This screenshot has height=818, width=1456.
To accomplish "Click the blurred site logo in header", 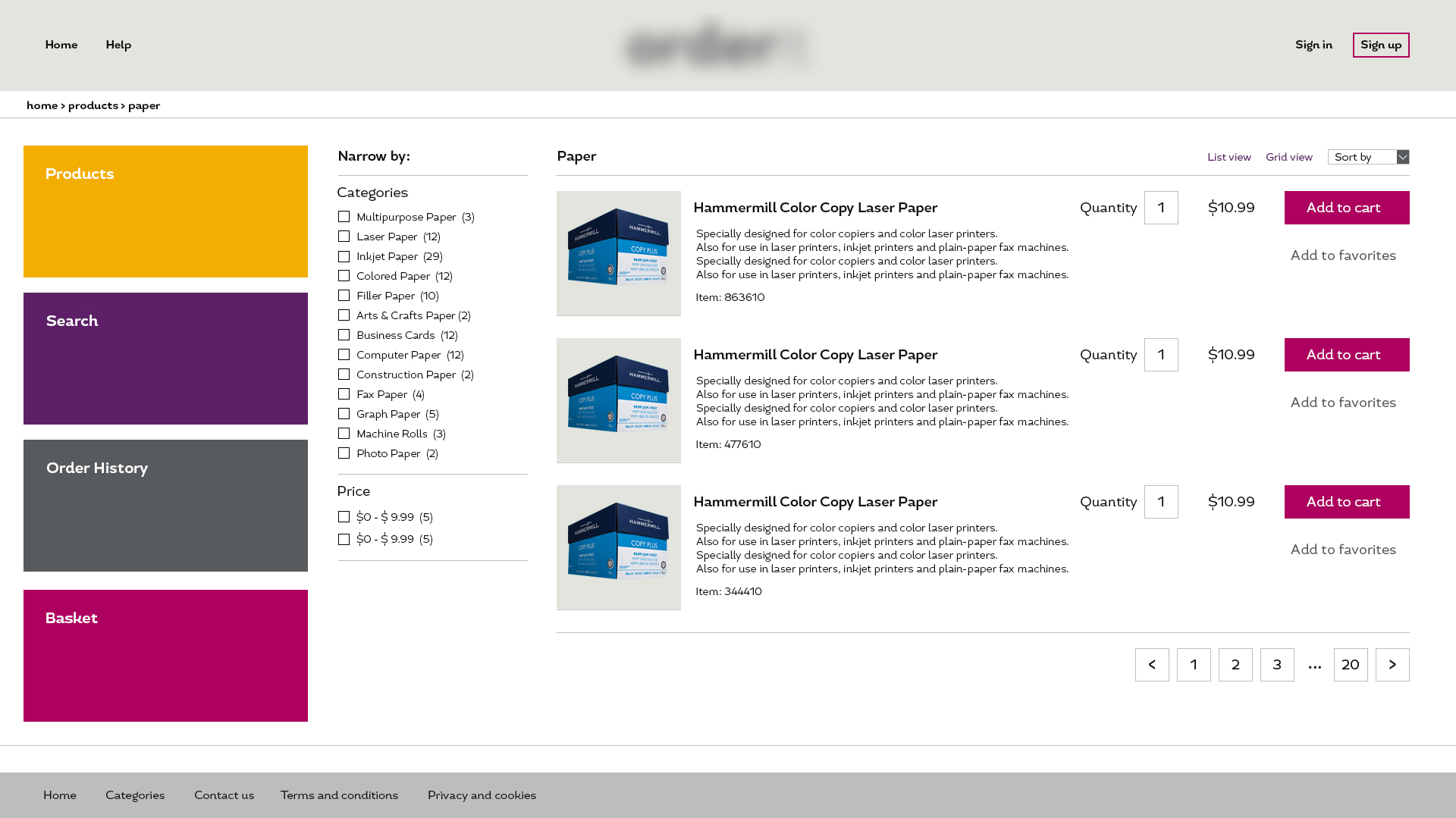I will 717,45.
